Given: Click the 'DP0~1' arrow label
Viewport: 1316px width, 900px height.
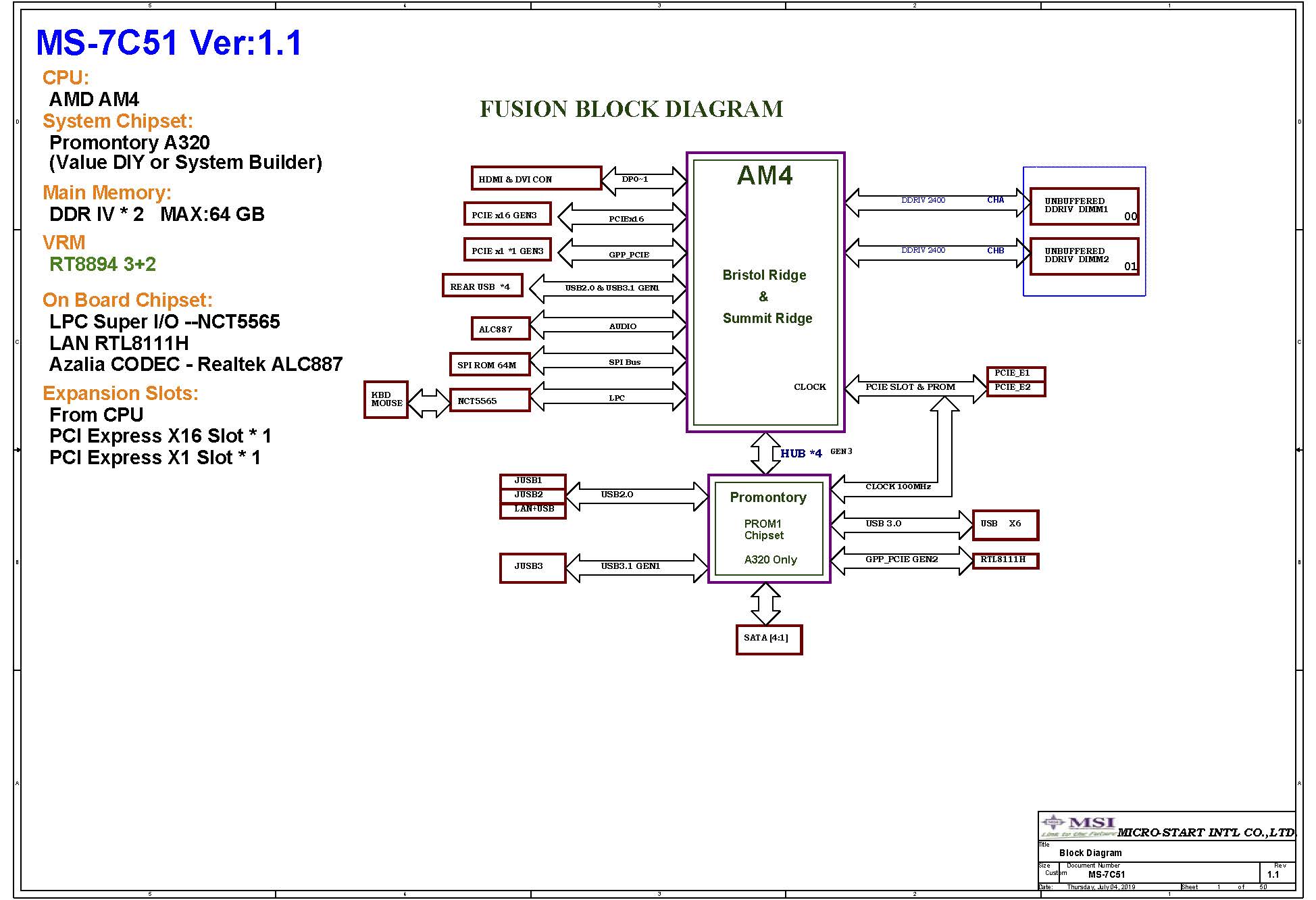Looking at the screenshot, I should [x=635, y=179].
